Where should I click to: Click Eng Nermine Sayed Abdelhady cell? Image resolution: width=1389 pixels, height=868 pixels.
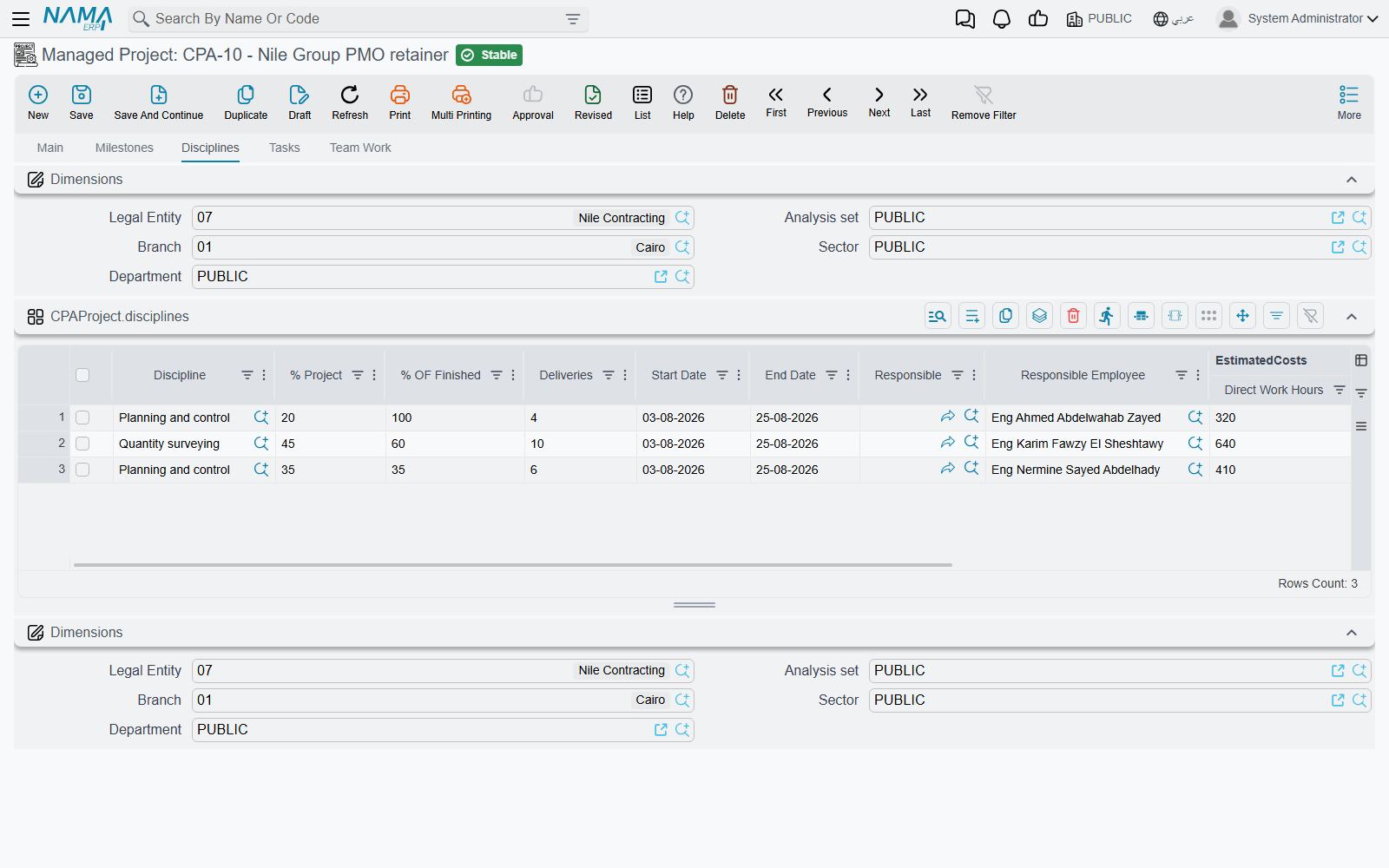[x=1076, y=470]
